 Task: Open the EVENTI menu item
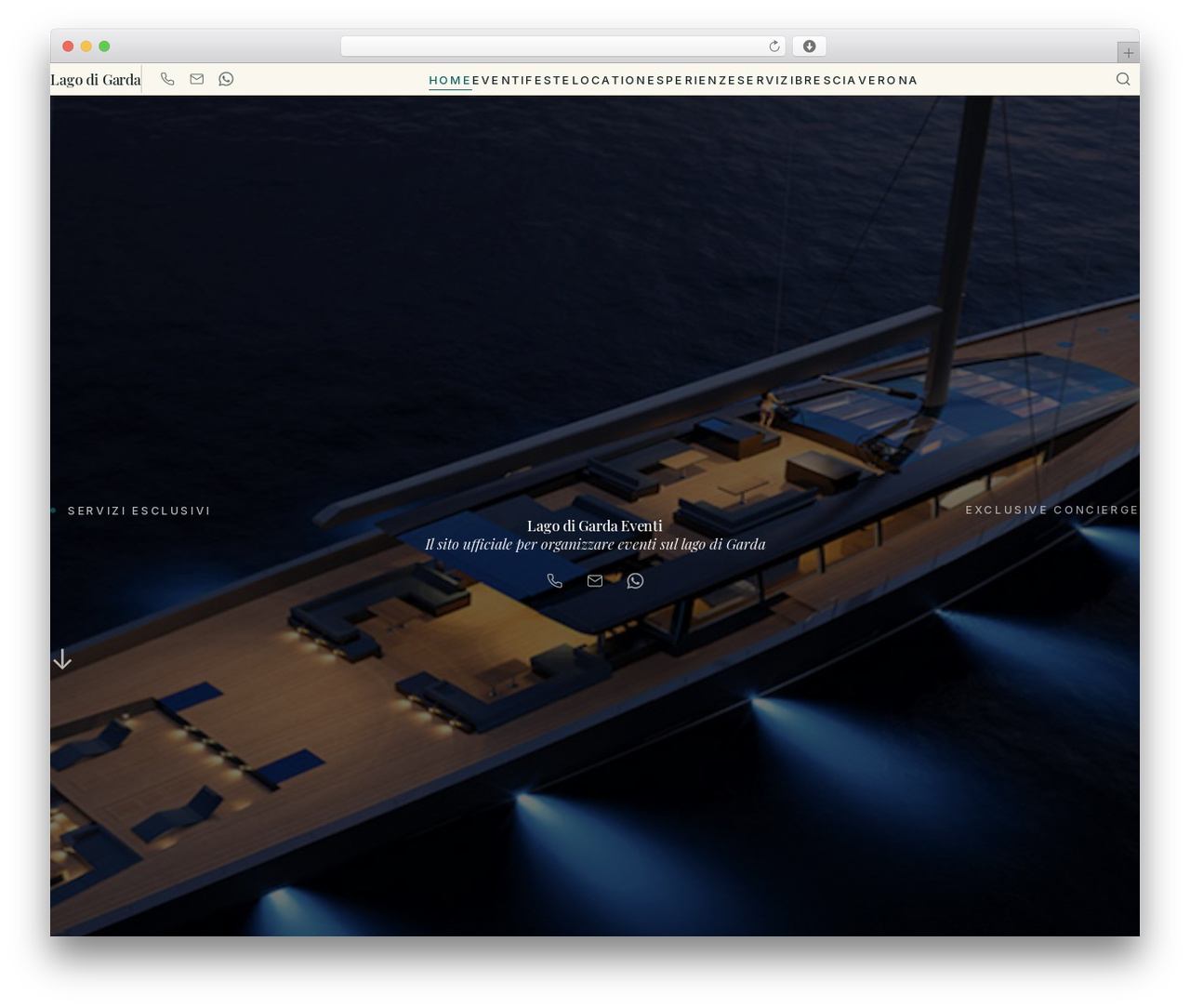click(497, 80)
